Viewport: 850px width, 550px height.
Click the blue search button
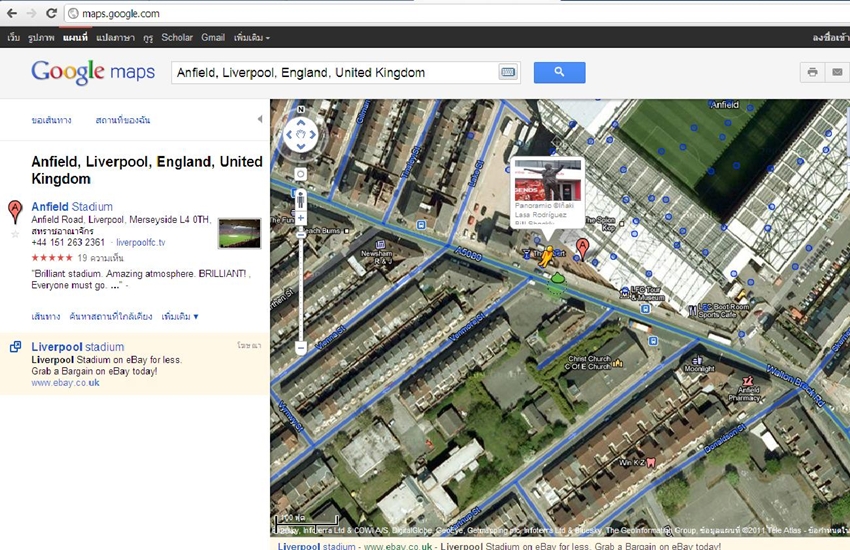(x=559, y=72)
